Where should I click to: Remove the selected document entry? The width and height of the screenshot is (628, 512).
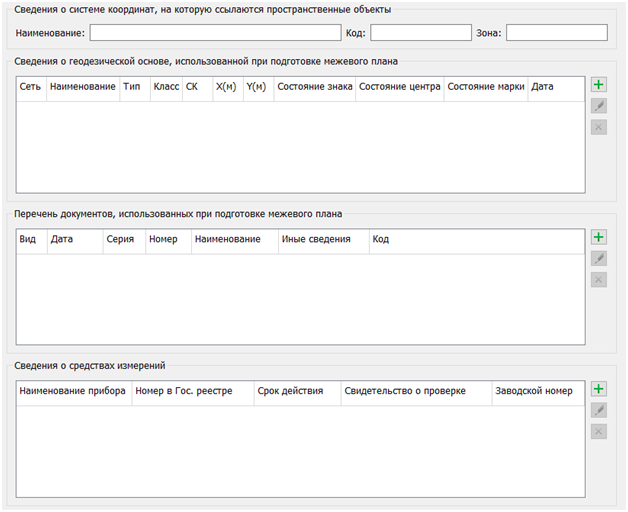click(599, 279)
